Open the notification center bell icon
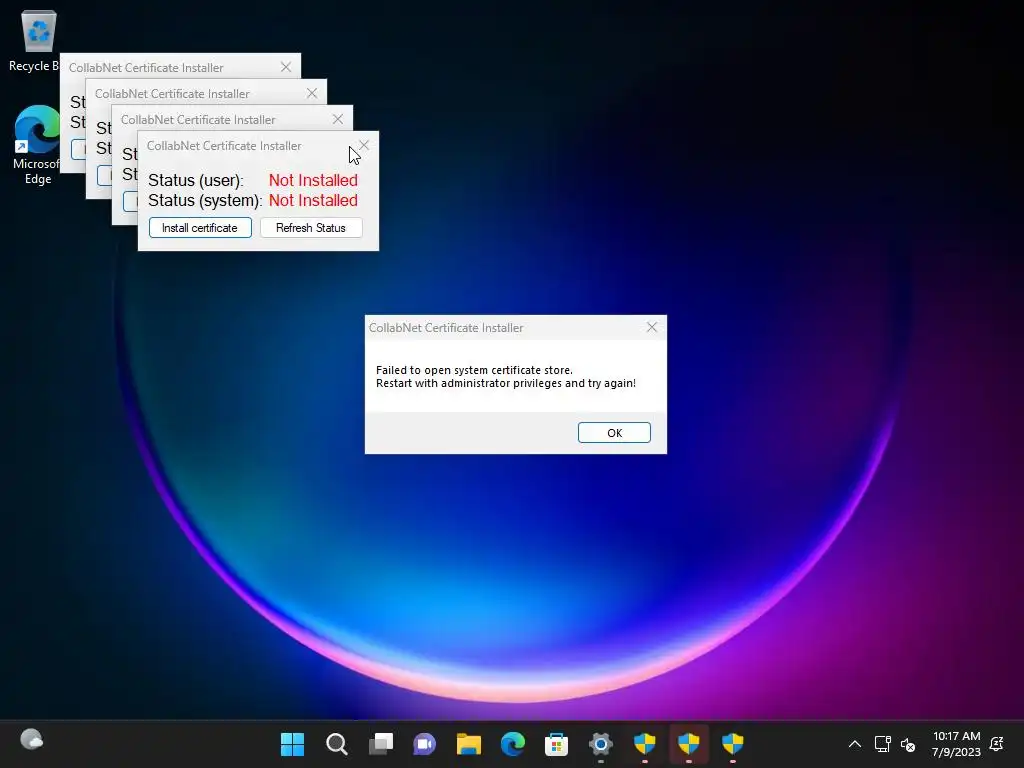This screenshot has height=768, width=1024. (x=997, y=744)
